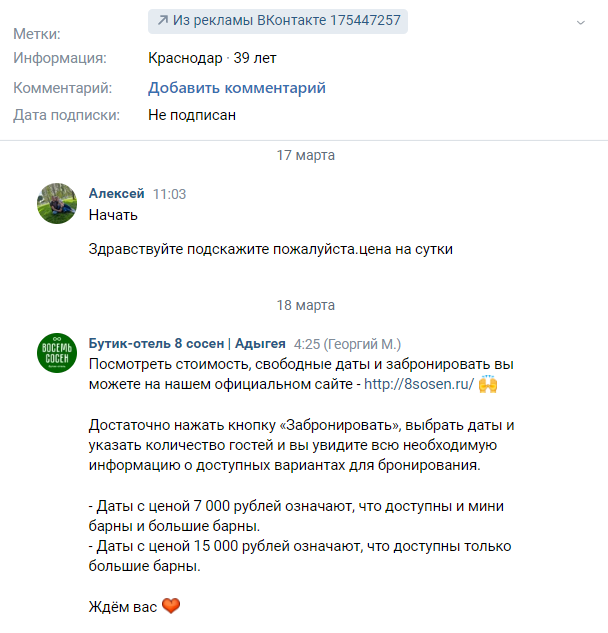The height and width of the screenshot is (633, 608).
Task: Click the sender name Алексей
Action: [x=116, y=194]
